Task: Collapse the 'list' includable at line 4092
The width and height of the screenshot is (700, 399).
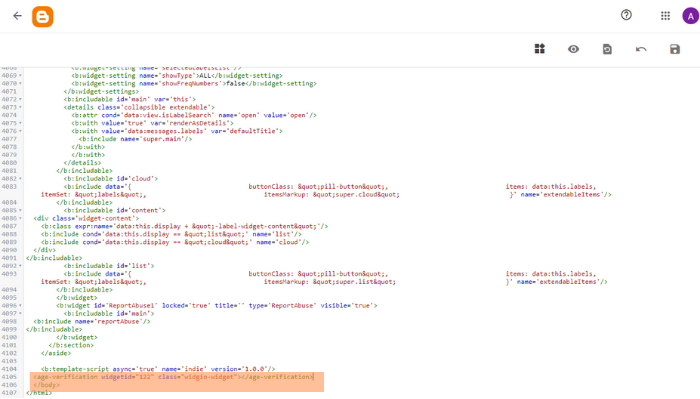Action: [21, 266]
